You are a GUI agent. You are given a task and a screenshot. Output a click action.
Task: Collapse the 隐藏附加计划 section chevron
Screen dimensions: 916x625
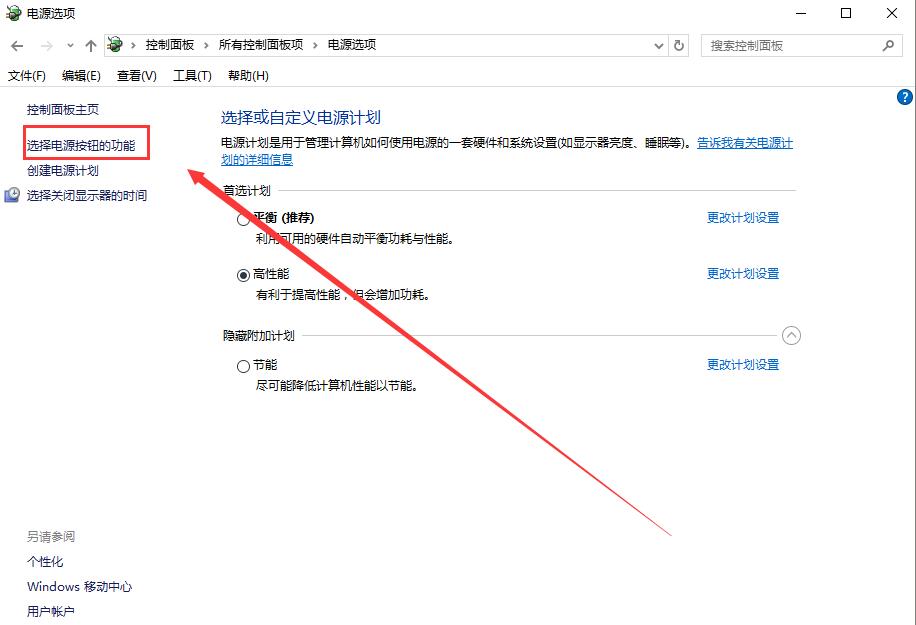click(x=792, y=335)
